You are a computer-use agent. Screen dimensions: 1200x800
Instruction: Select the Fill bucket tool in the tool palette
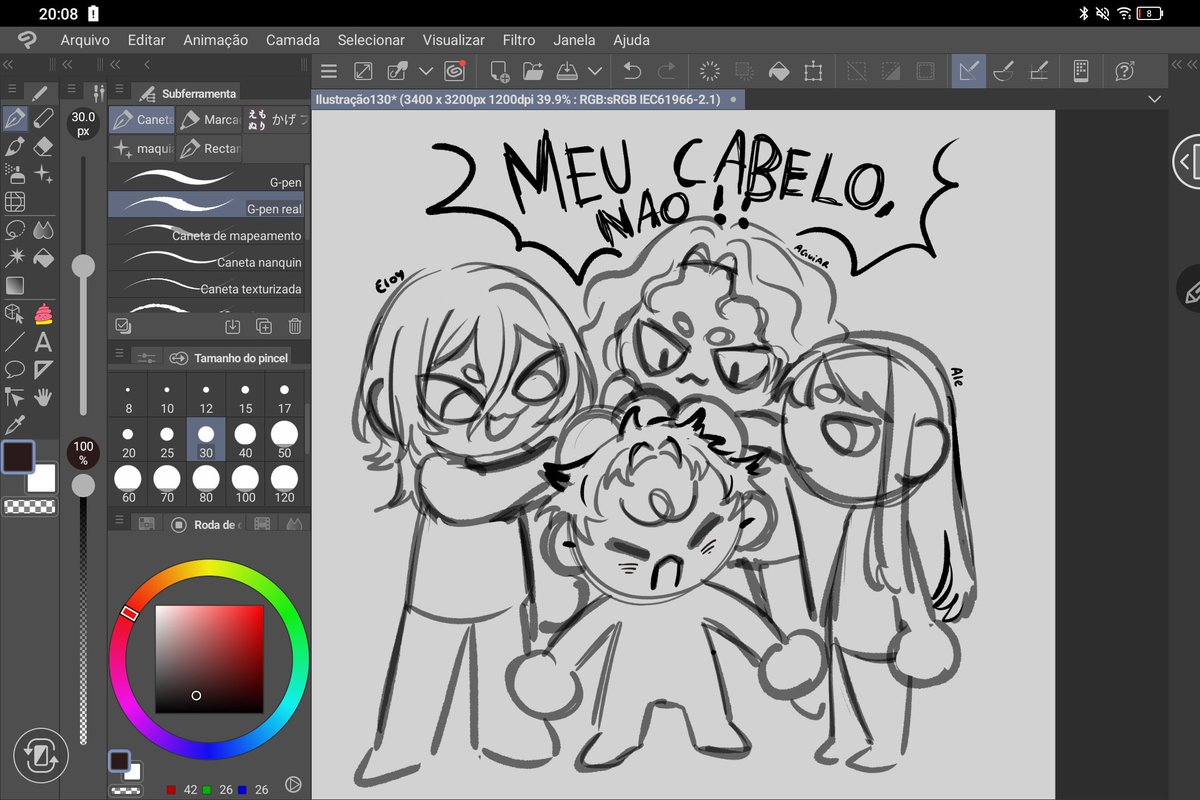[x=43, y=258]
